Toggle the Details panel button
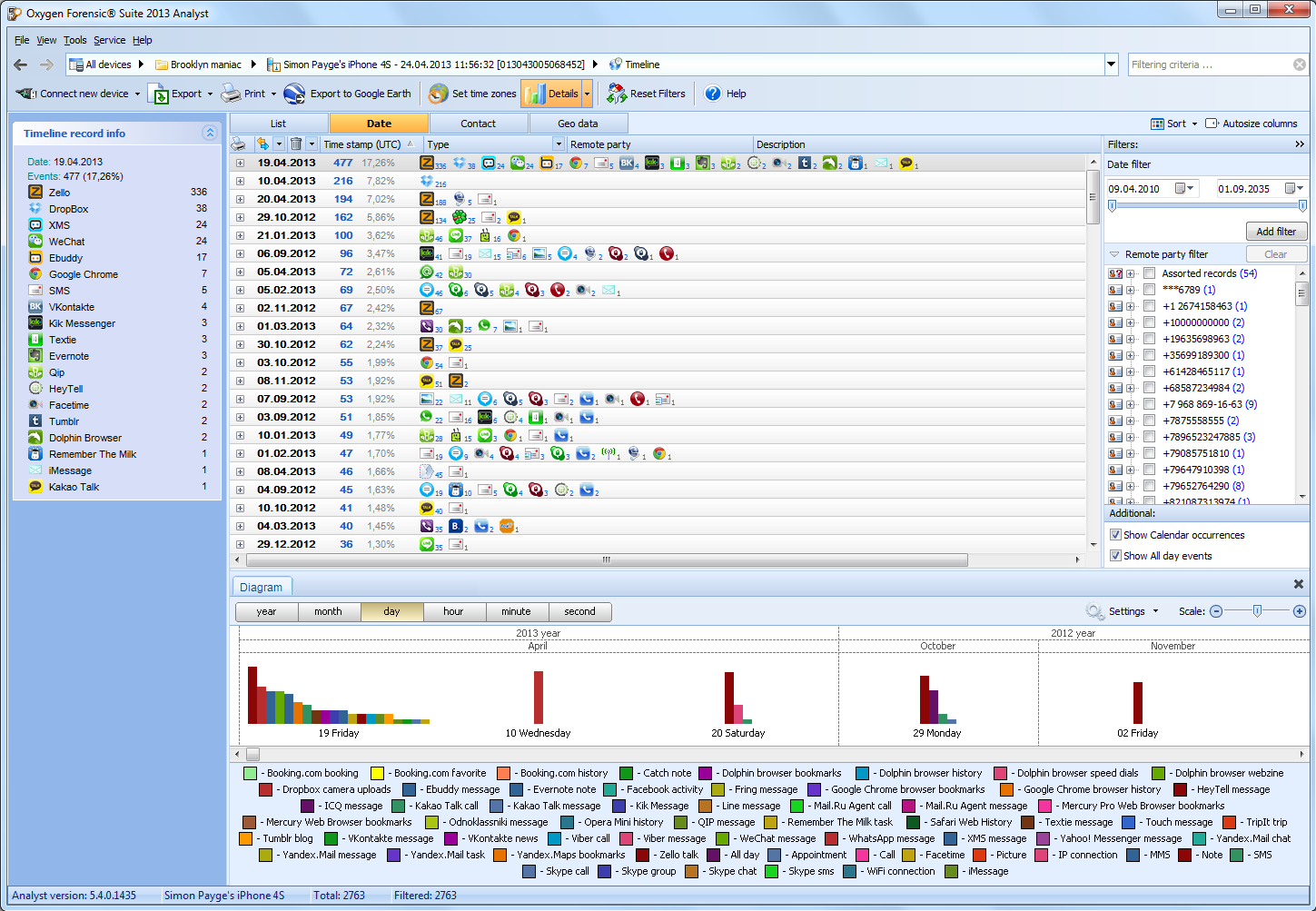1316x911 pixels. 552,94
